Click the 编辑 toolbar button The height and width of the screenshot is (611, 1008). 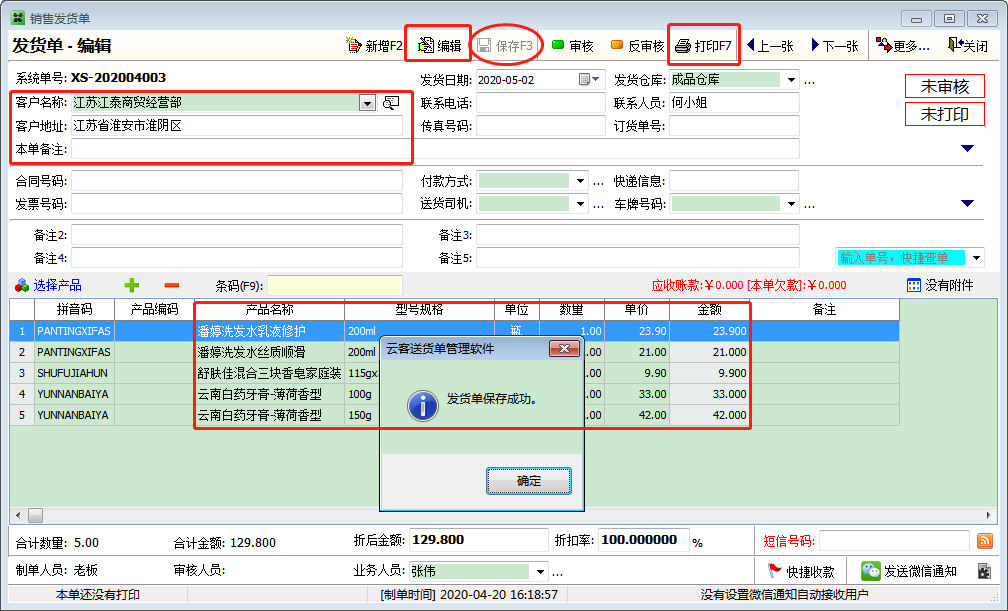click(x=439, y=46)
